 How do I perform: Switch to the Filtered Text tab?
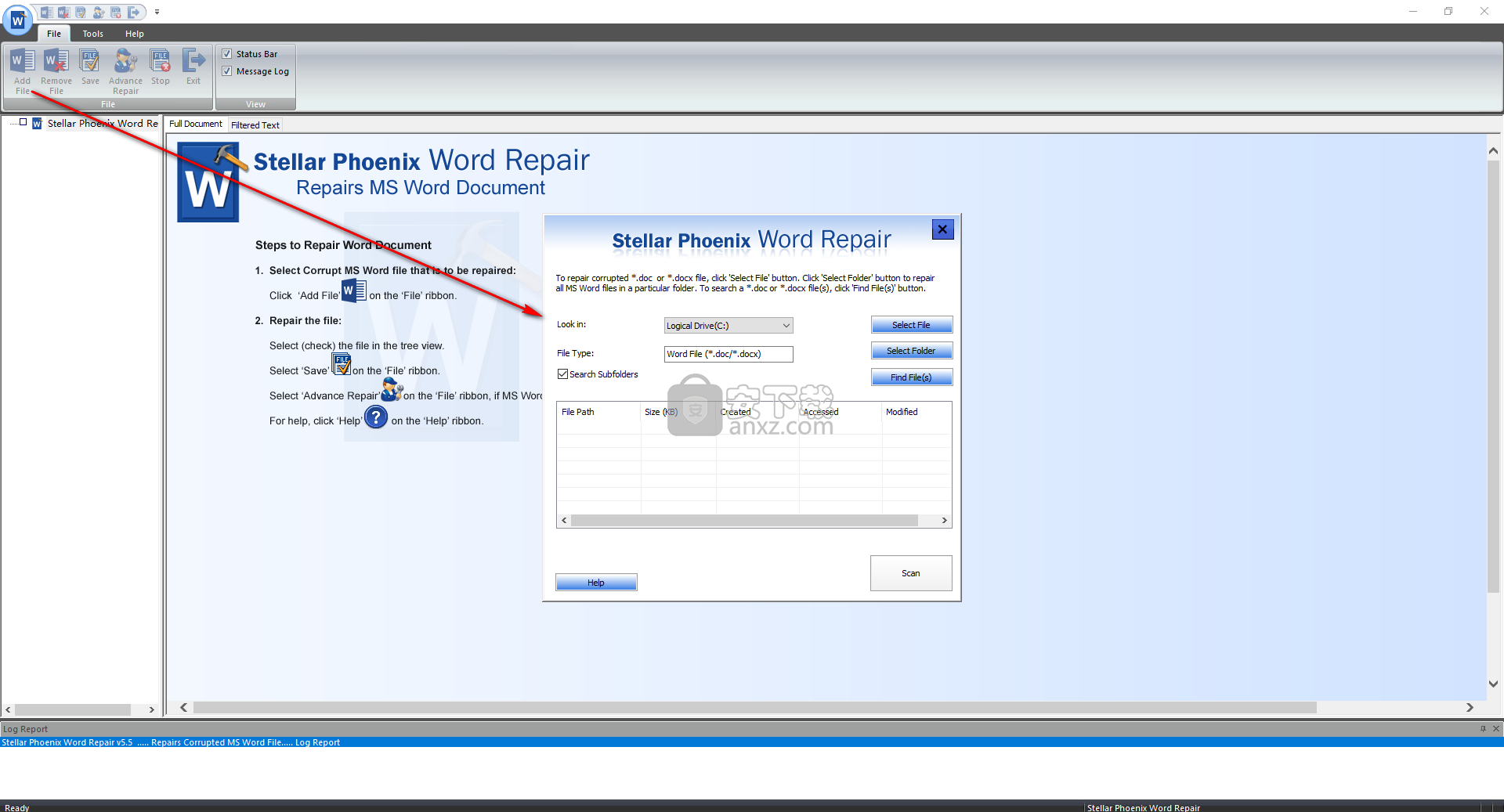click(x=255, y=125)
